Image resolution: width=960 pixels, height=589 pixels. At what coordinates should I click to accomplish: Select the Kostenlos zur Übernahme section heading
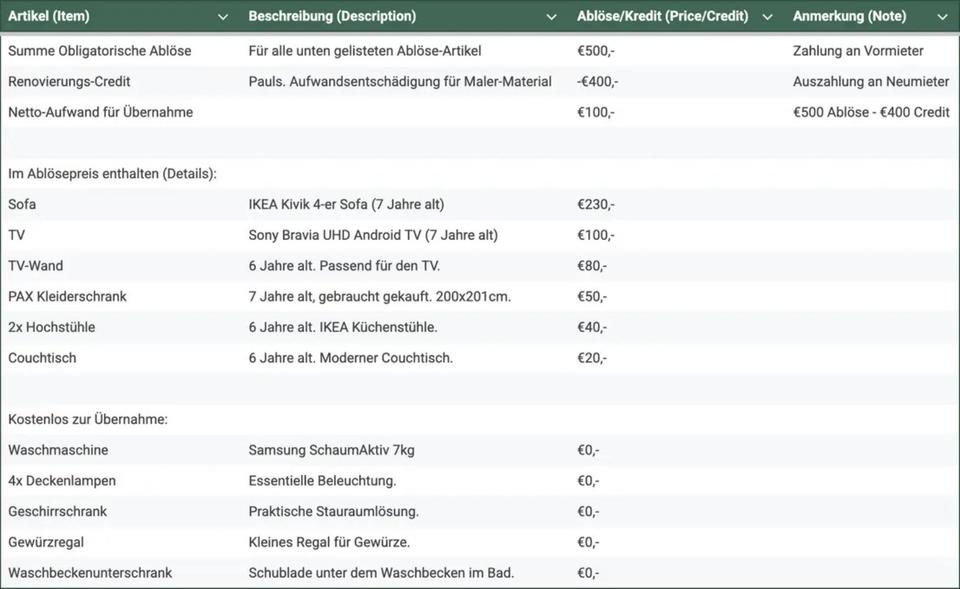88,420
